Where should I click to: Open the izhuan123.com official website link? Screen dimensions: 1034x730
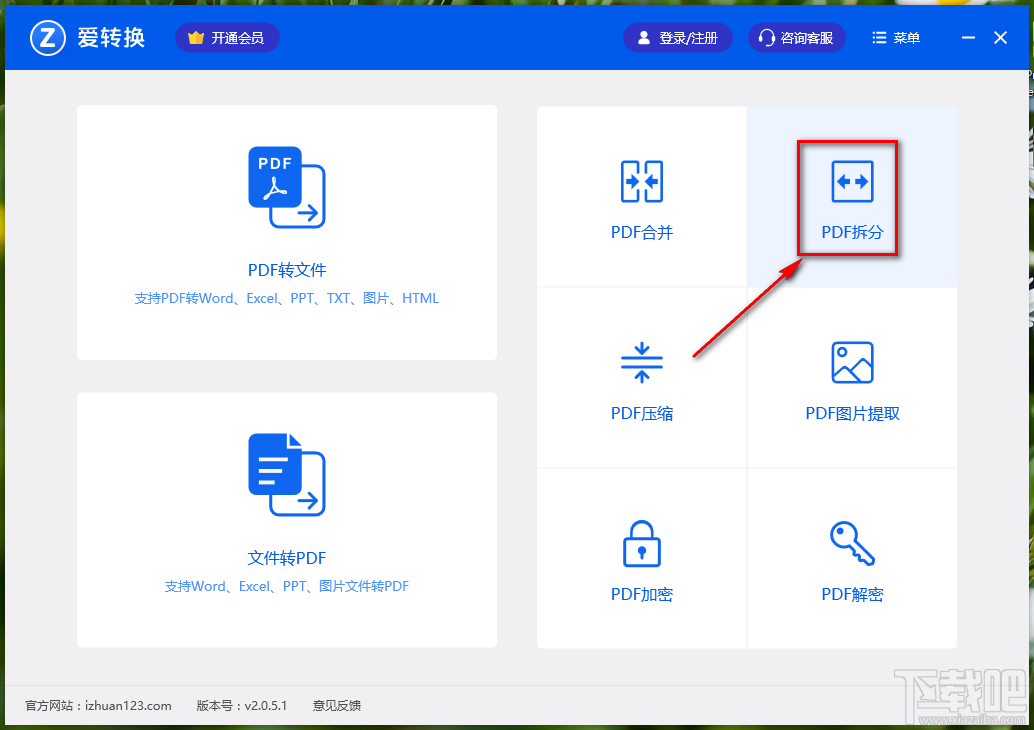pyautogui.click(x=128, y=705)
